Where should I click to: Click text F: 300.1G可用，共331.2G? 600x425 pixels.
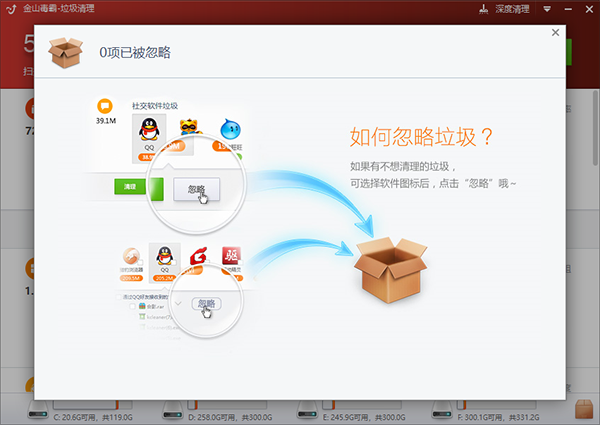(x=498, y=417)
